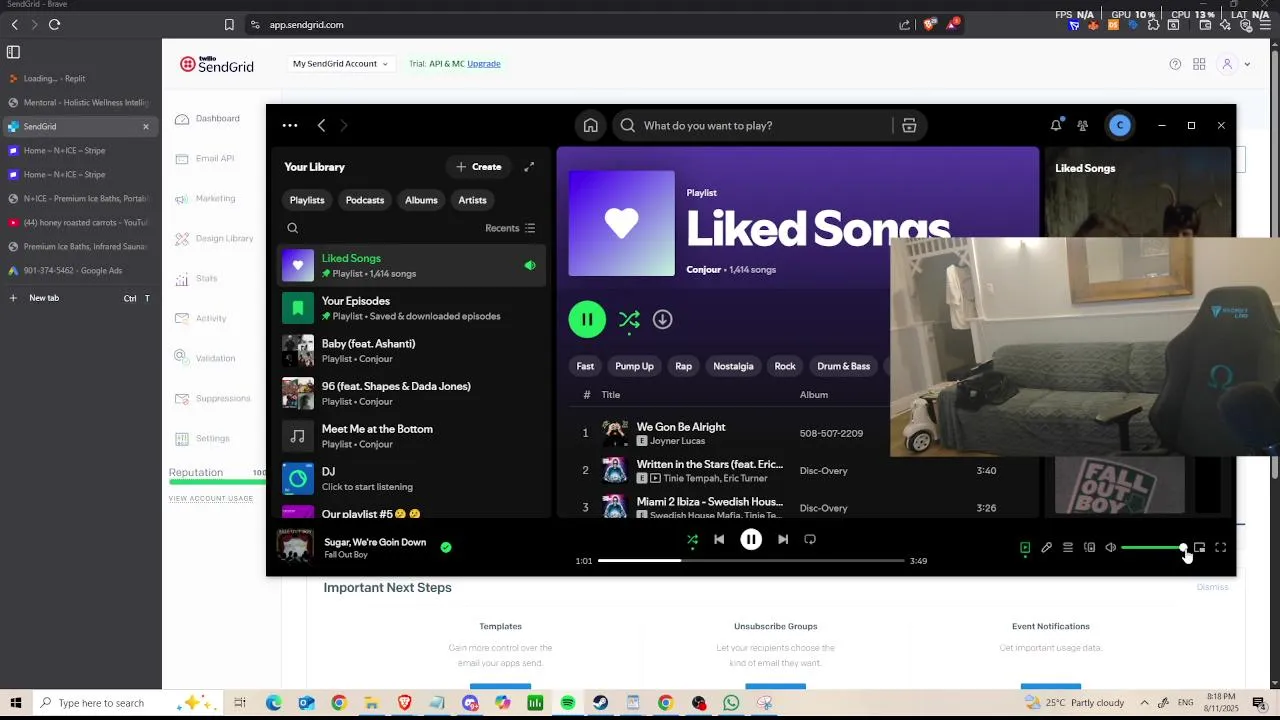This screenshot has width=1280, height=720.
Task: Open SendGrid help question icon
Action: 1175,64
